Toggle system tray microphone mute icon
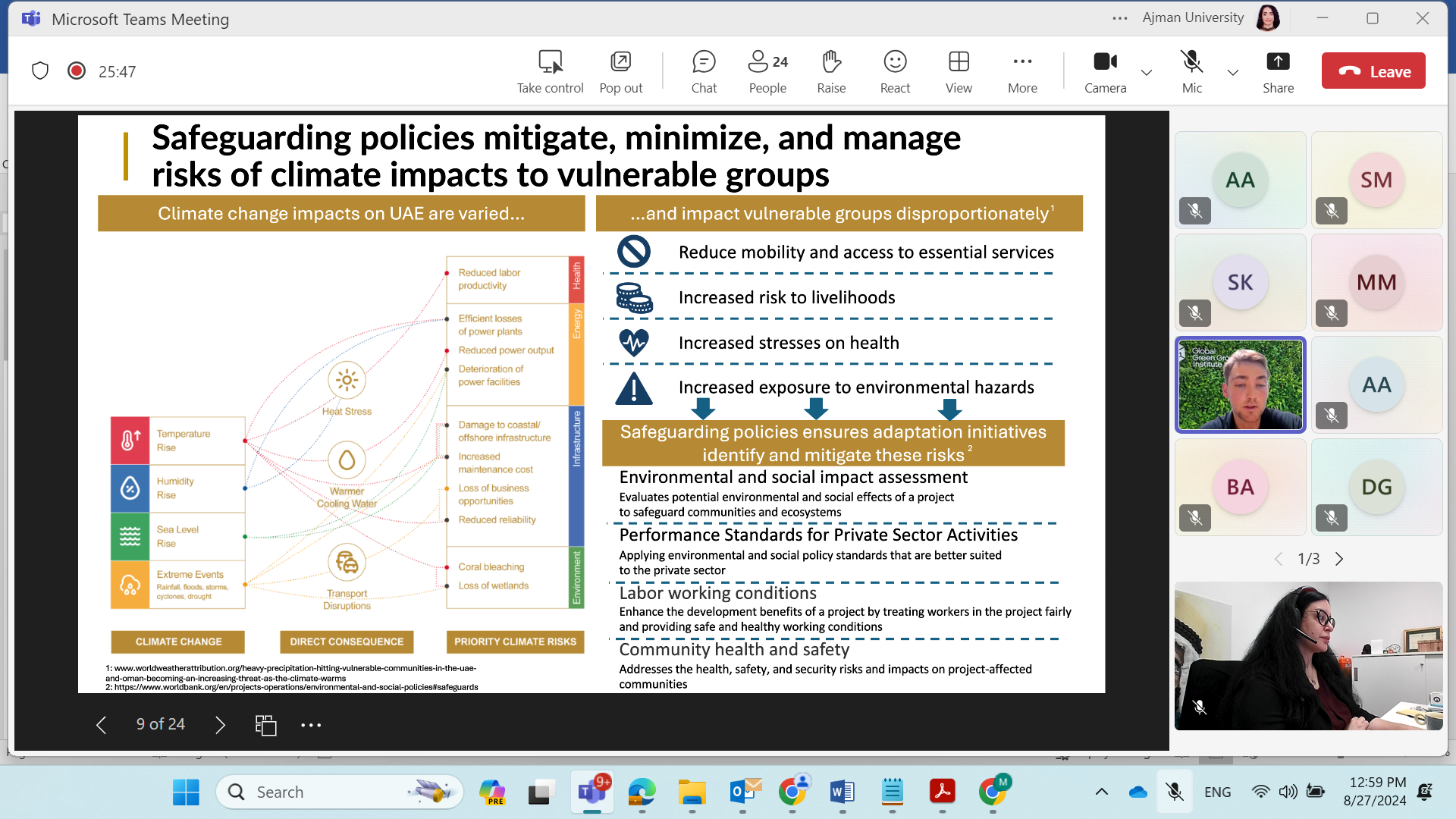 coord(1175,792)
